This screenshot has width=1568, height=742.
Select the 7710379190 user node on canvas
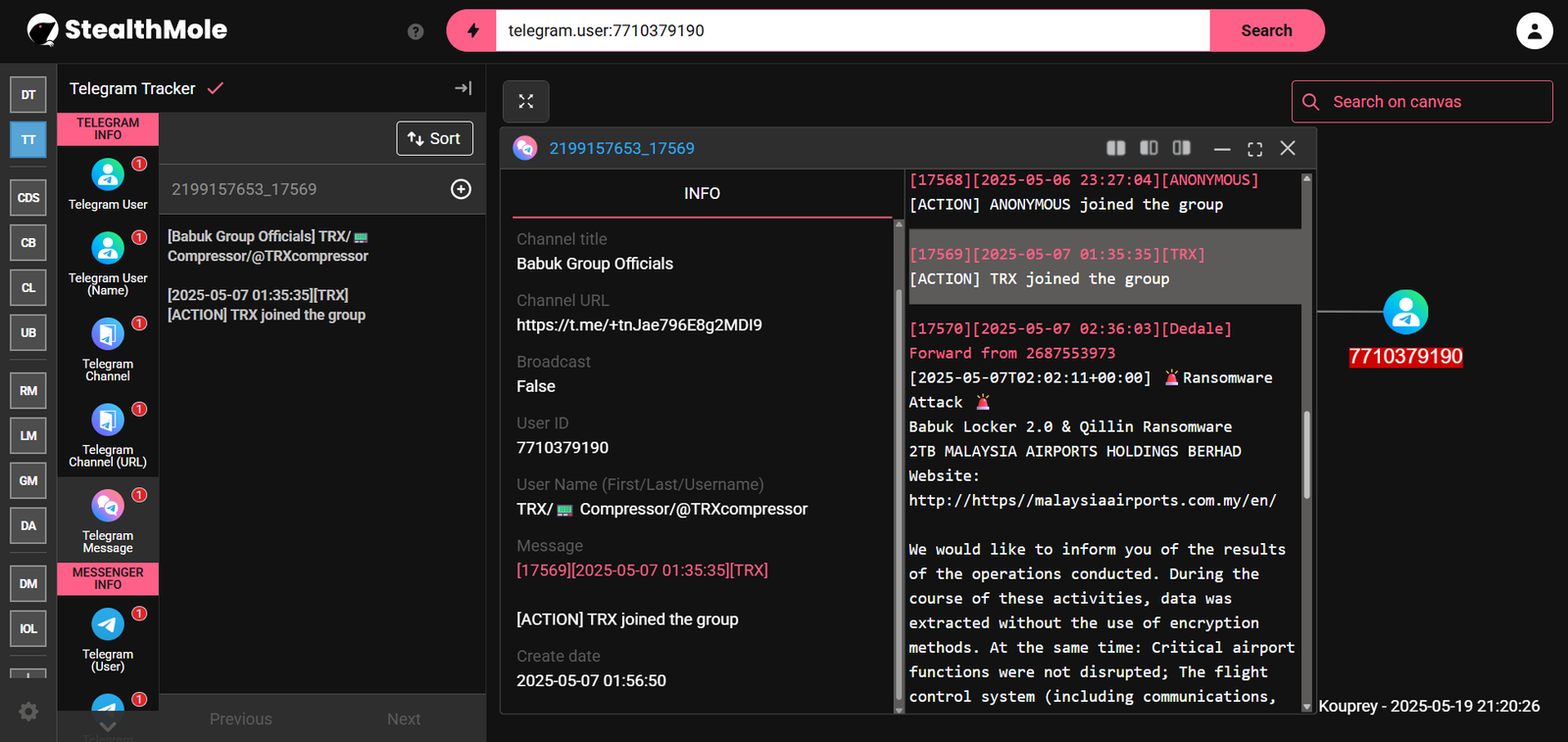[1405, 313]
